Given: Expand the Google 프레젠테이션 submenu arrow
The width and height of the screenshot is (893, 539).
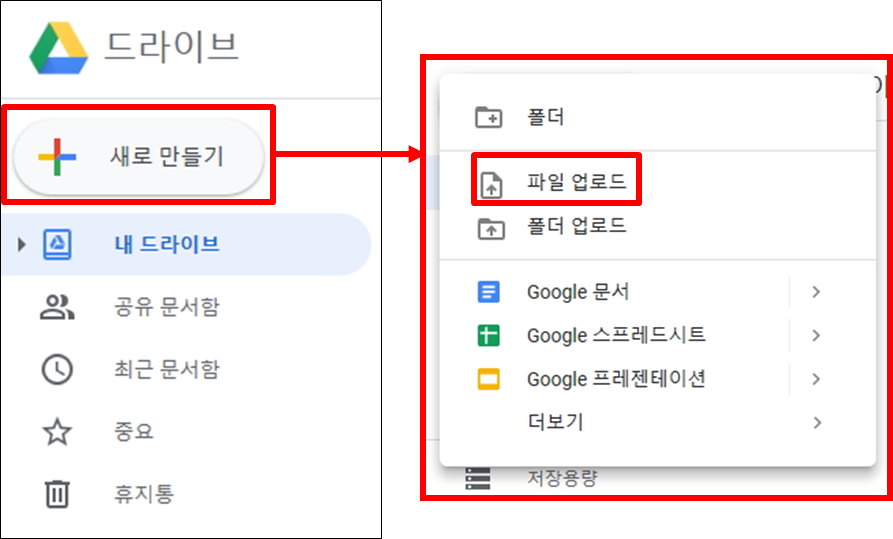Looking at the screenshot, I should click(816, 379).
